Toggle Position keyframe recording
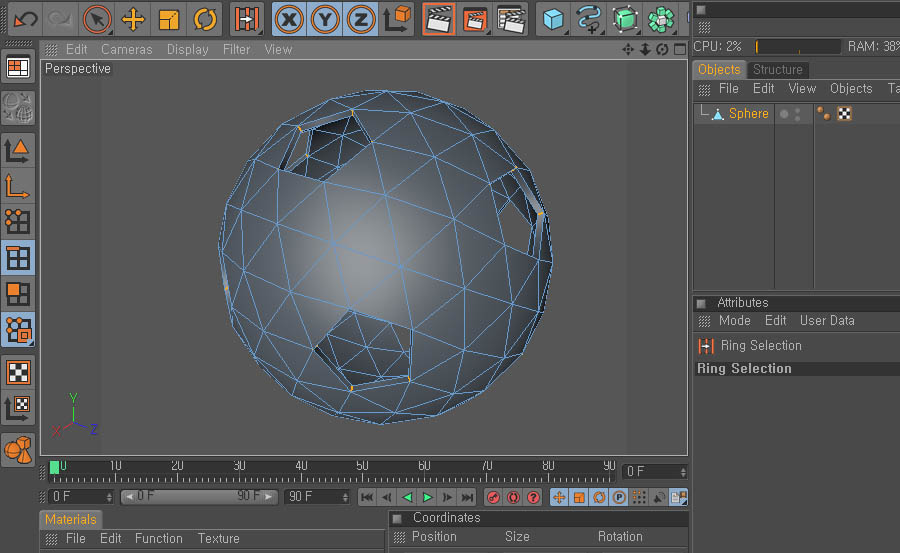 559,497
